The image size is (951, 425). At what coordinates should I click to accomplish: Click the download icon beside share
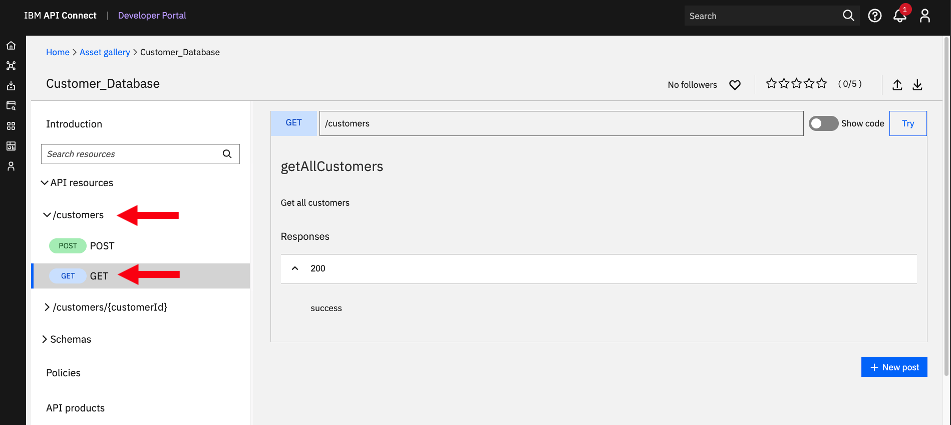click(918, 85)
